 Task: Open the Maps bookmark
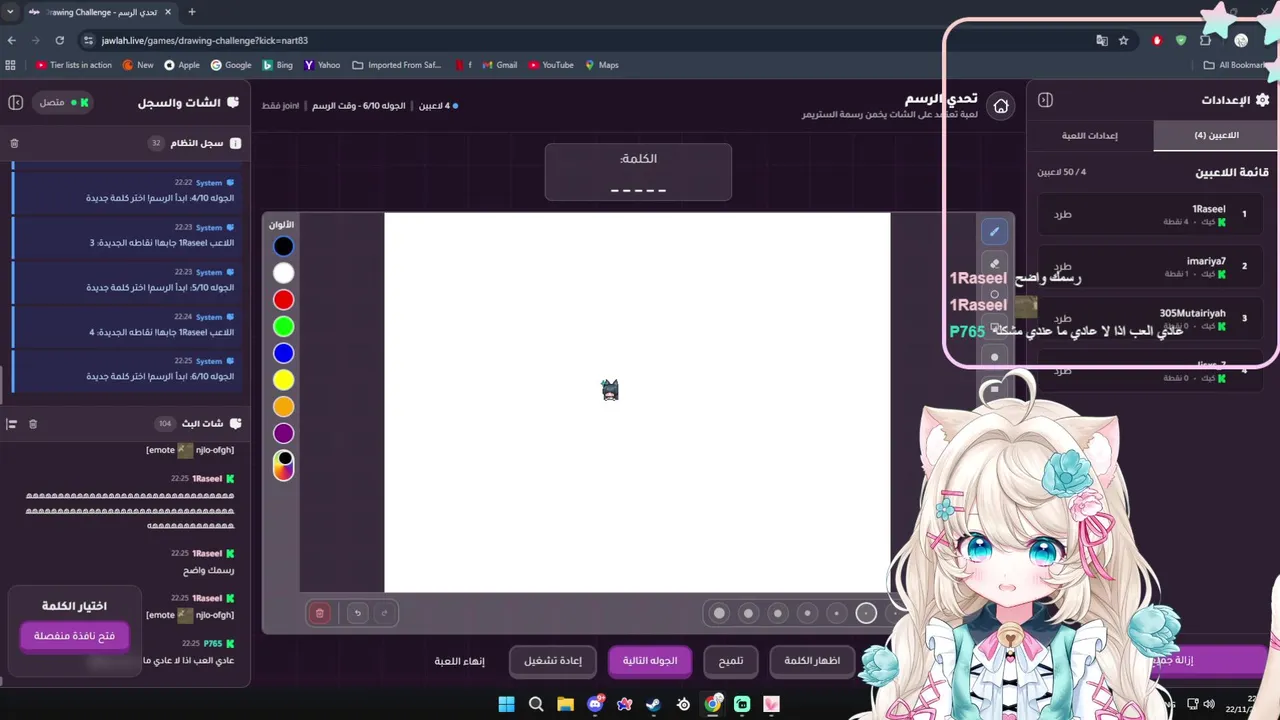tap(602, 65)
